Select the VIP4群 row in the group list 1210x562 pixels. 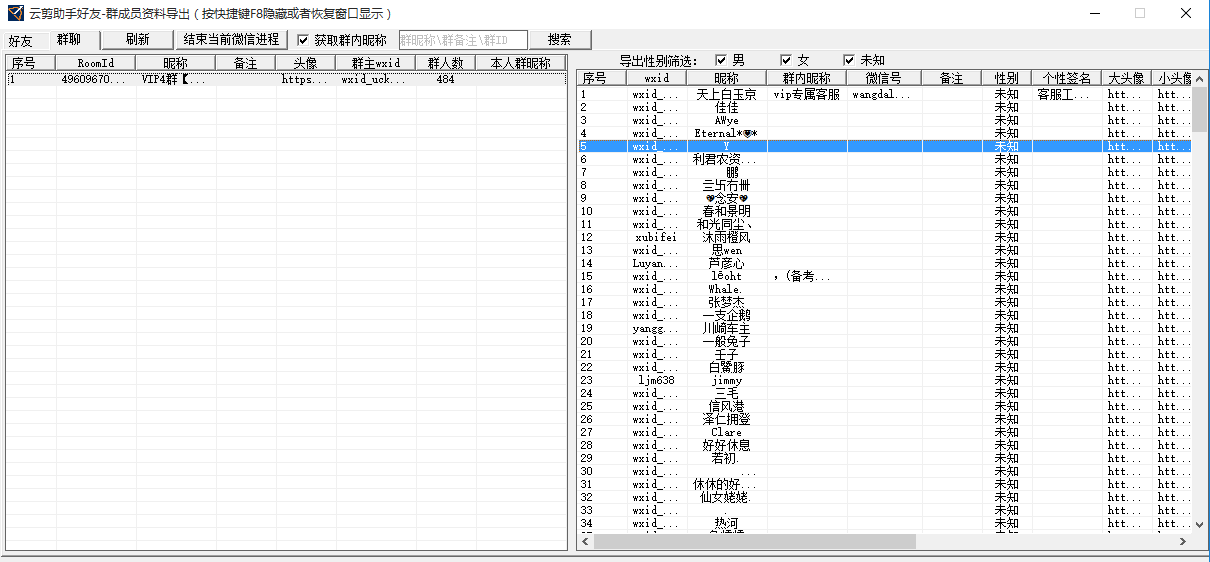click(170, 79)
